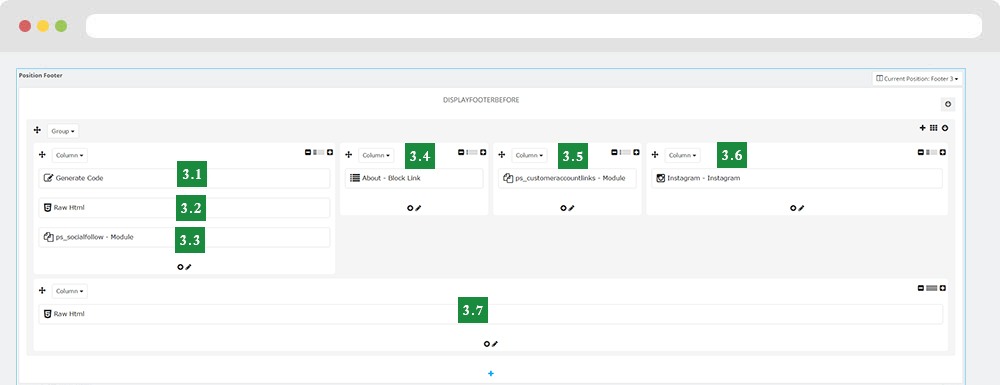1000x385 pixels.
Task: Click the move handle of the Generate Code column
Action: coord(43,154)
